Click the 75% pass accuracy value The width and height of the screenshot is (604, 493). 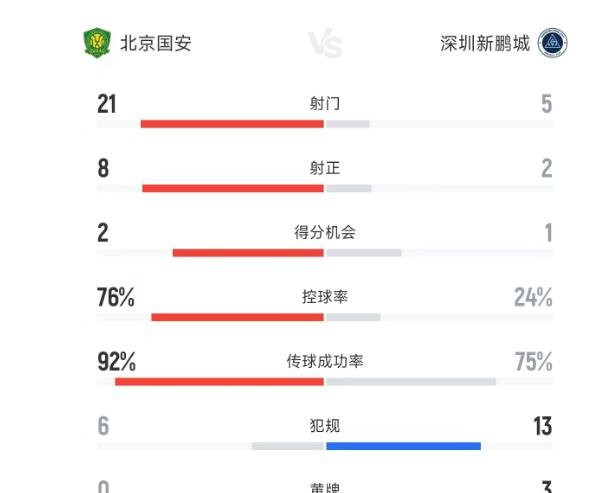click(x=534, y=361)
